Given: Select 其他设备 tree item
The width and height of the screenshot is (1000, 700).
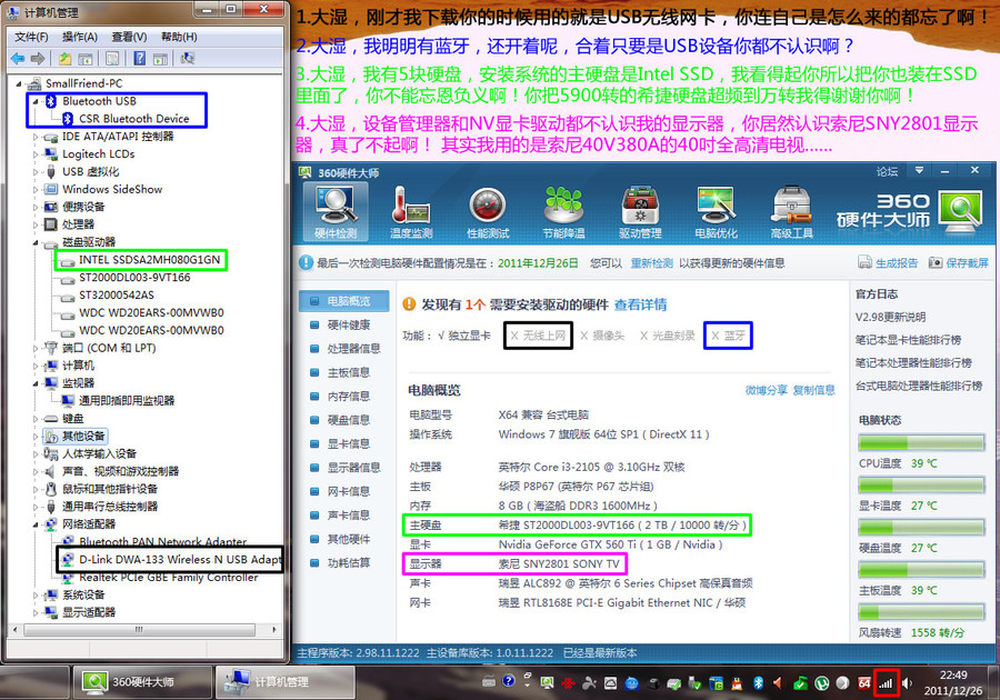Looking at the screenshot, I should (x=83, y=436).
